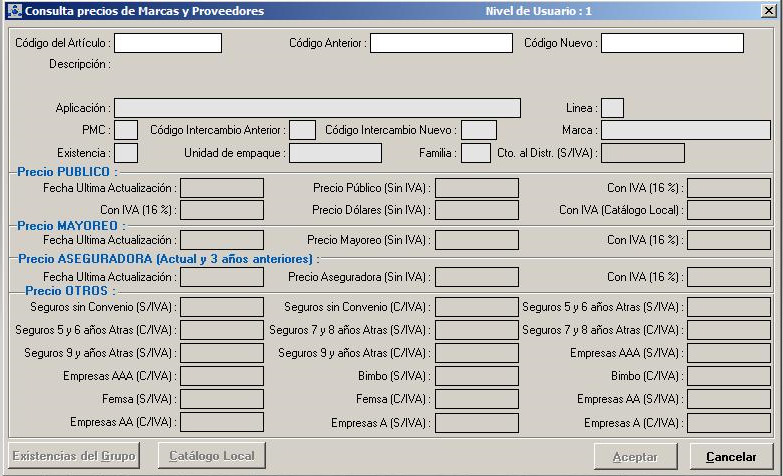783x476 pixels.
Task: Select the Precio Aseguradora (Sin IVA) field
Action: point(476,277)
